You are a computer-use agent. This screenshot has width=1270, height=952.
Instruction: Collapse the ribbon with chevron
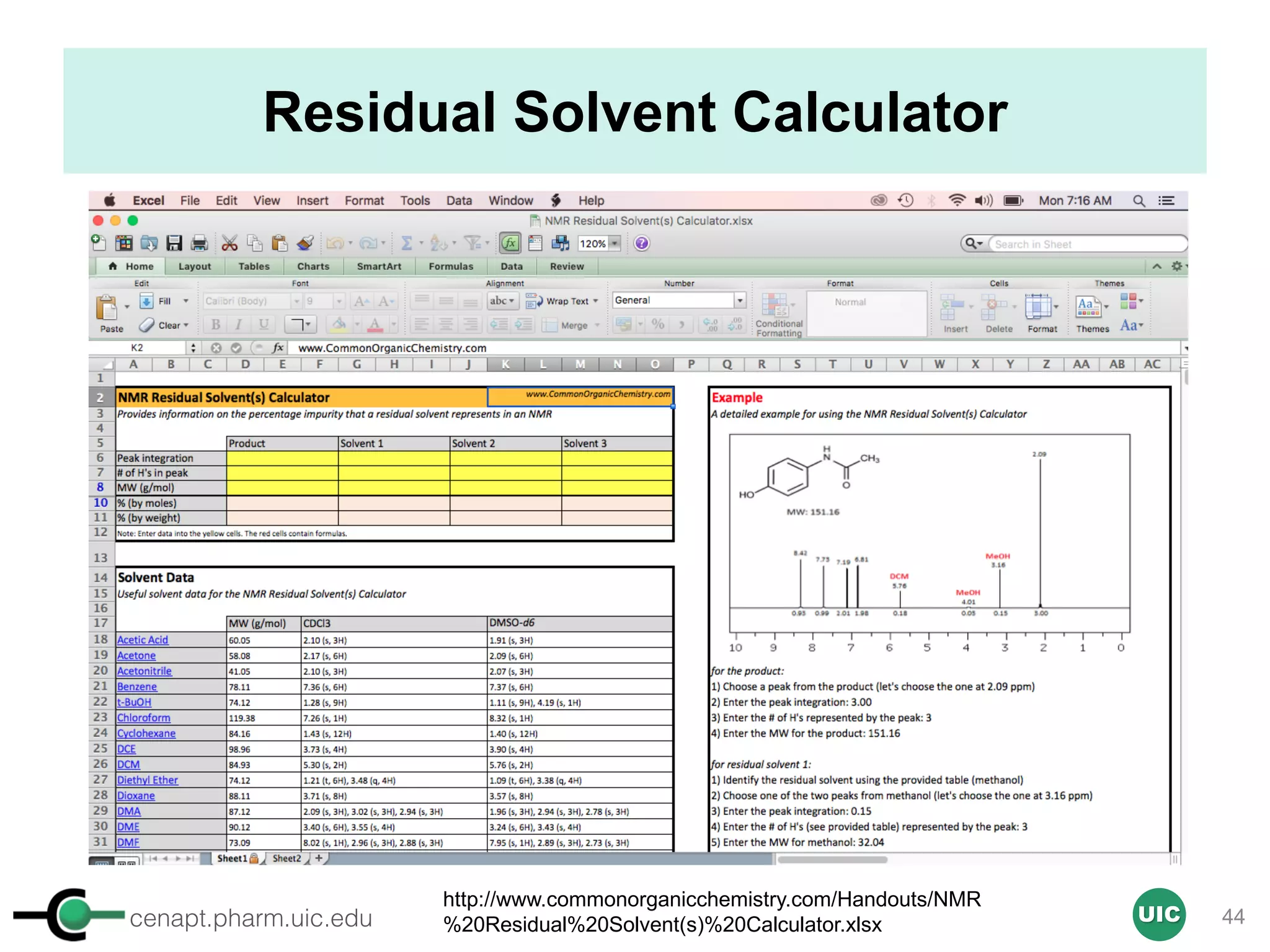click(1157, 267)
